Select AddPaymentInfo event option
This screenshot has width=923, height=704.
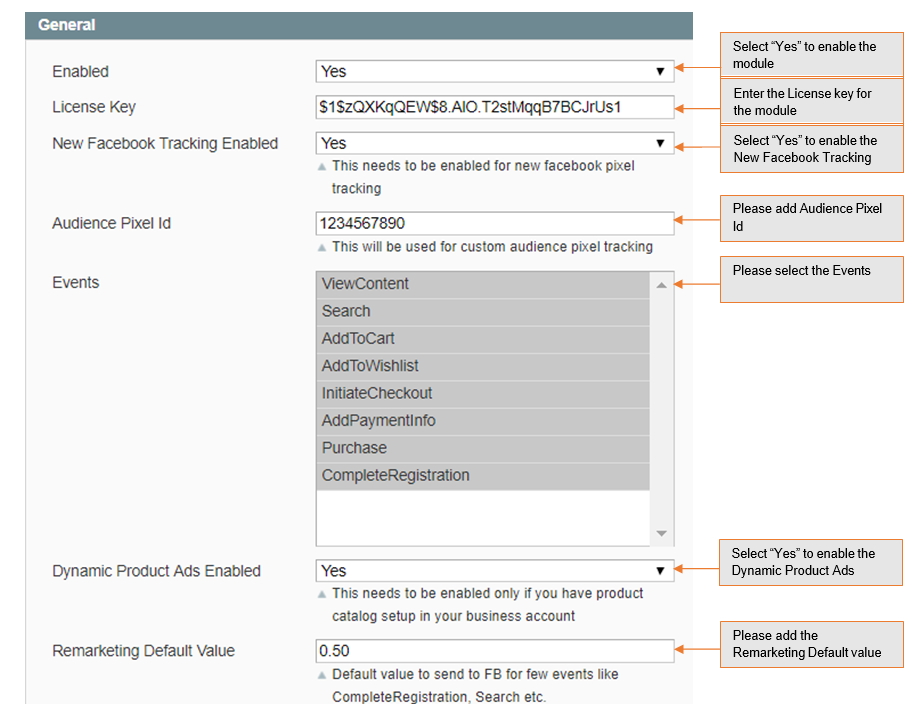pyautogui.click(x=483, y=421)
